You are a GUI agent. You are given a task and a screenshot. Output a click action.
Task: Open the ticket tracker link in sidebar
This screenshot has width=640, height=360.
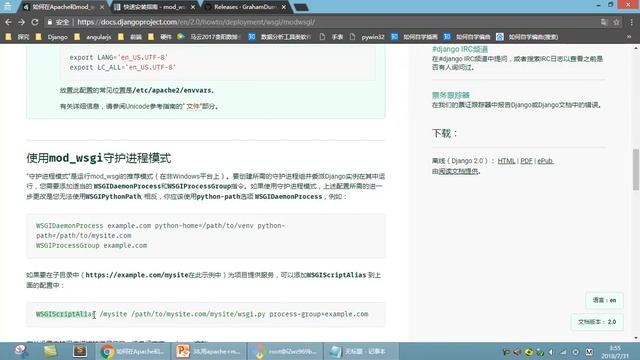point(451,95)
